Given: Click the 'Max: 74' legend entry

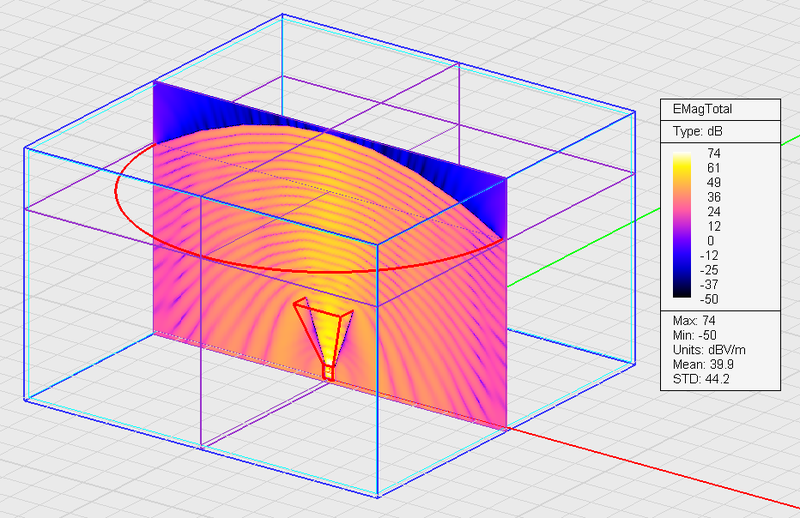Looking at the screenshot, I should (694, 320).
